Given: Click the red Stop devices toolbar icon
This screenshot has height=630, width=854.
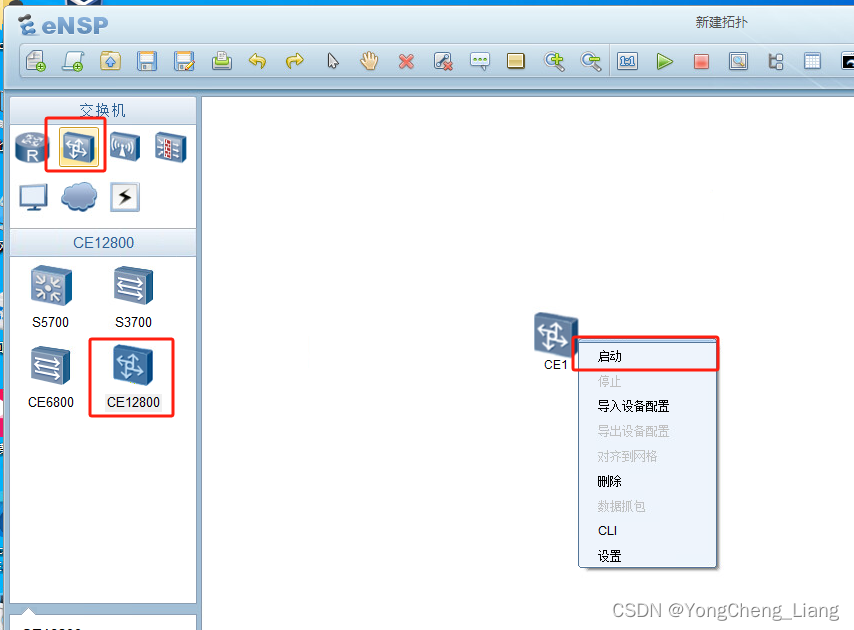Looking at the screenshot, I should tap(702, 61).
